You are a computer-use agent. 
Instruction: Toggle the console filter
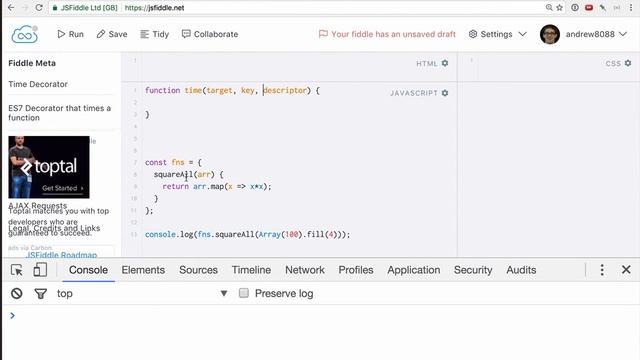[40, 293]
